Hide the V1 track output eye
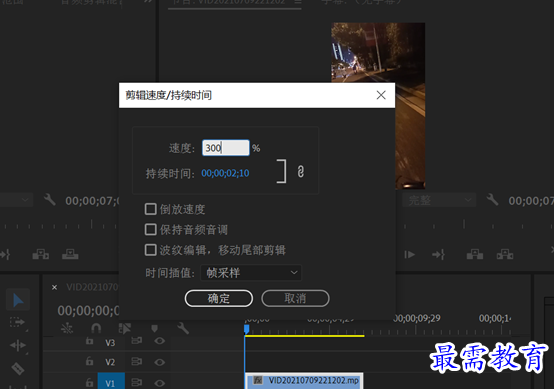This screenshot has height=389, width=554. pyautogui.click(x=159, y=383)
